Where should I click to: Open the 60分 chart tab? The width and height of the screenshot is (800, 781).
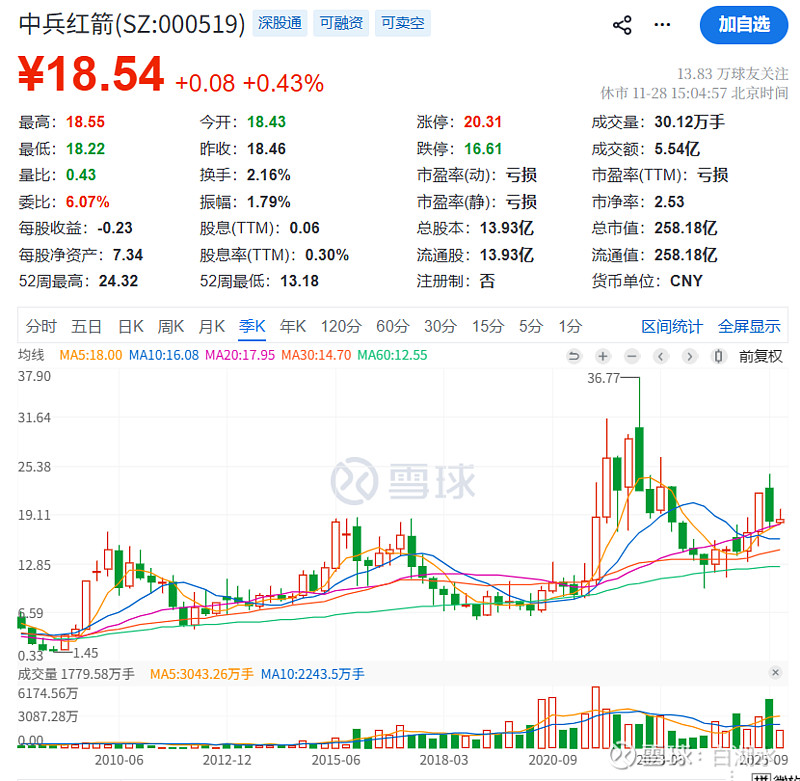tap(392, 326)
